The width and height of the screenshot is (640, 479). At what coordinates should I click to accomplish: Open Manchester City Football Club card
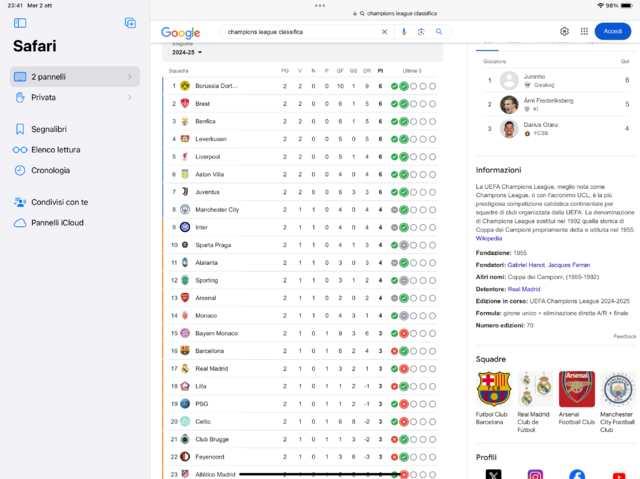pos(618,402)
